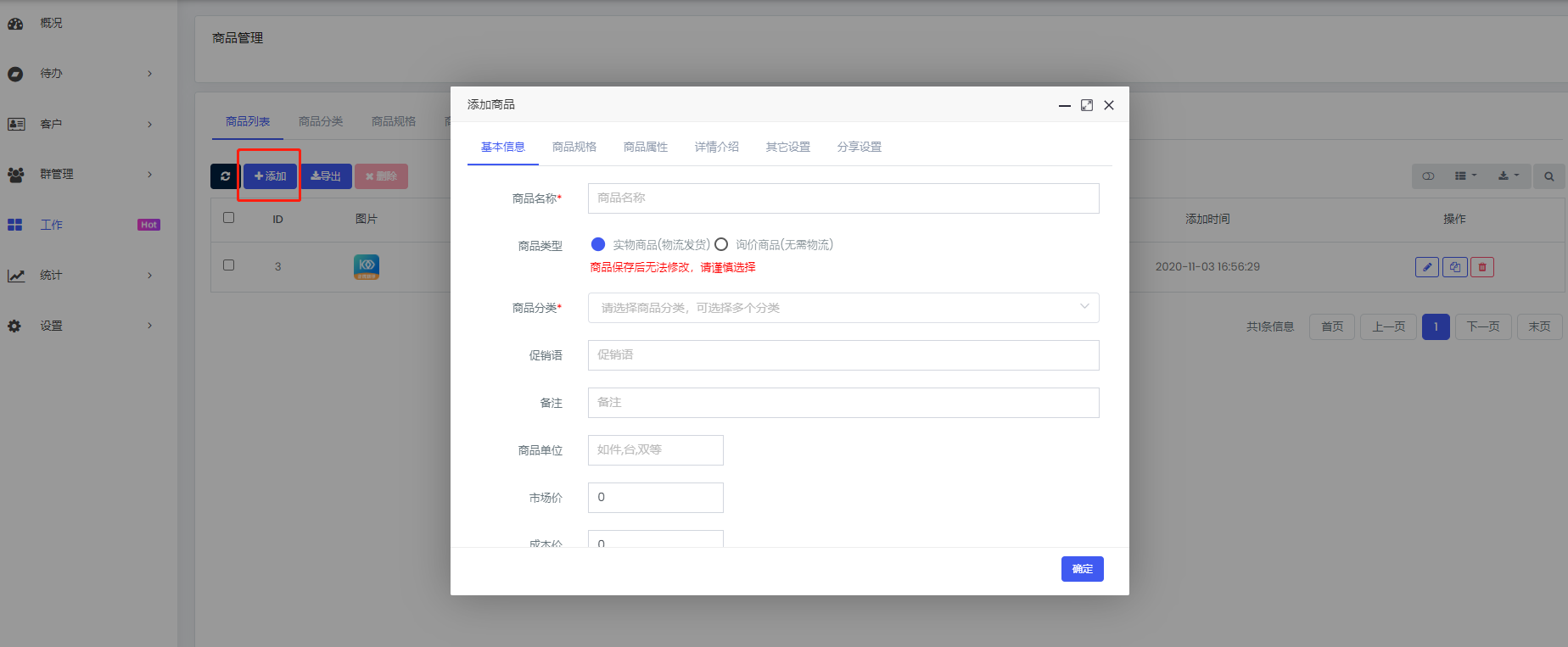Open the 商品分类 category dropdown
Screen dimensions: 1568x647
tap(843, 308)
